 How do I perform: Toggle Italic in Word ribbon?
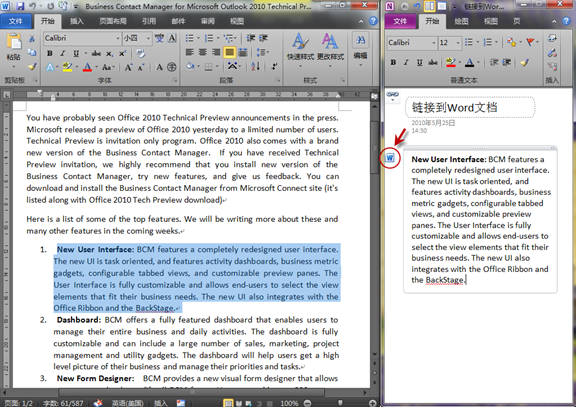[x=62, y=54]
